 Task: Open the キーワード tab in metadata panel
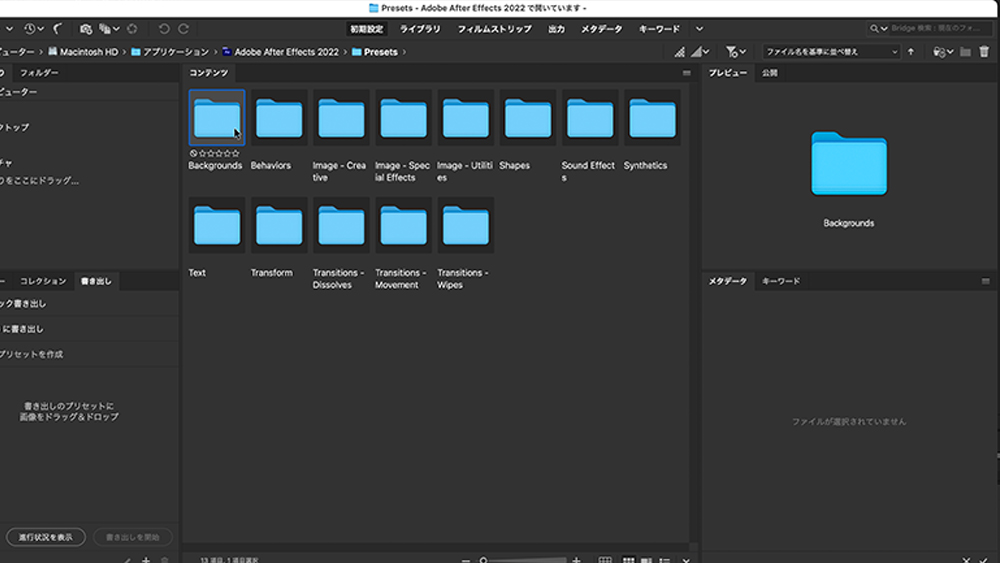tap(781, 281)
